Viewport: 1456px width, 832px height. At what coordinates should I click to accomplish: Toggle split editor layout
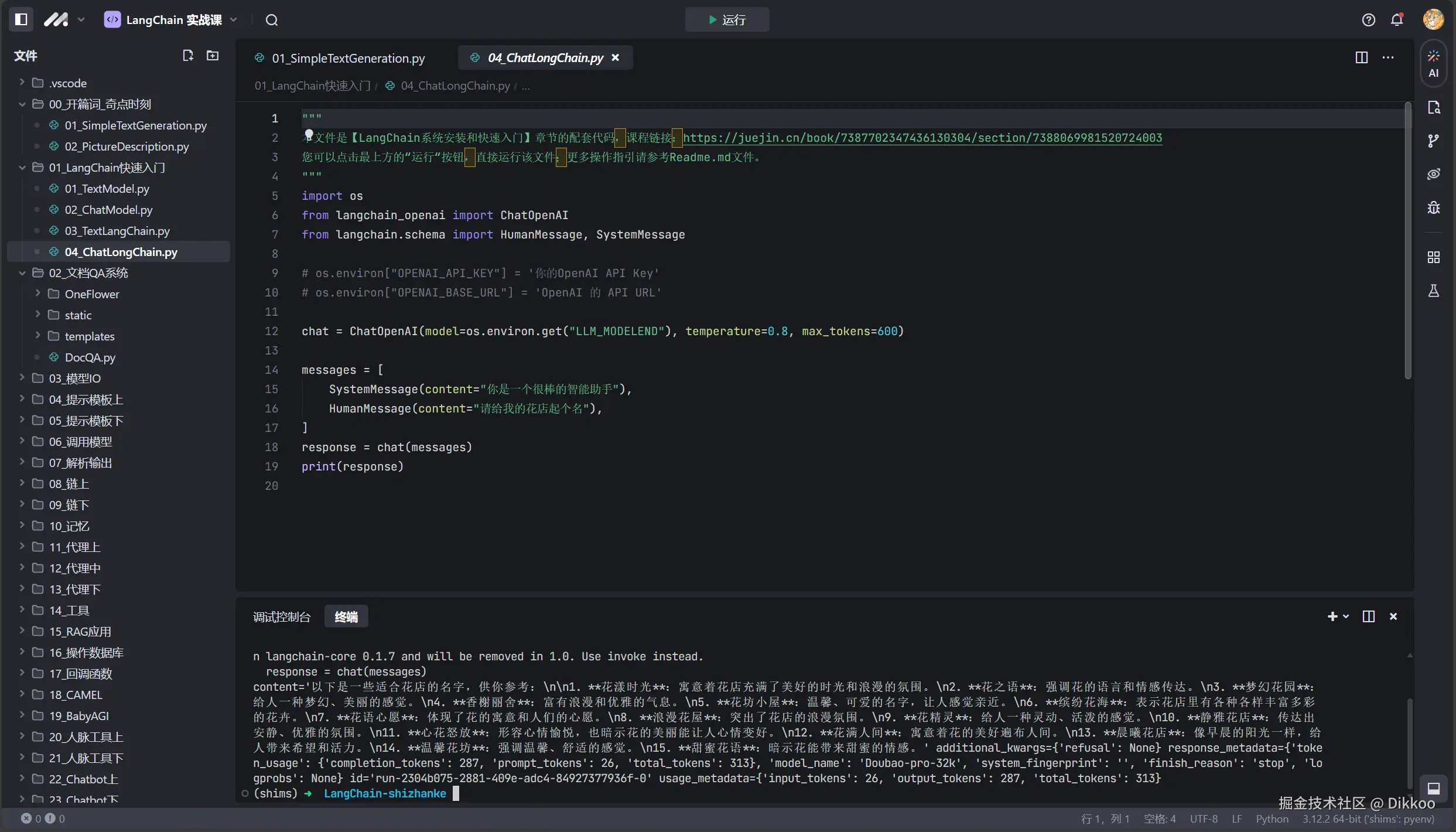tap(1361, 57)
